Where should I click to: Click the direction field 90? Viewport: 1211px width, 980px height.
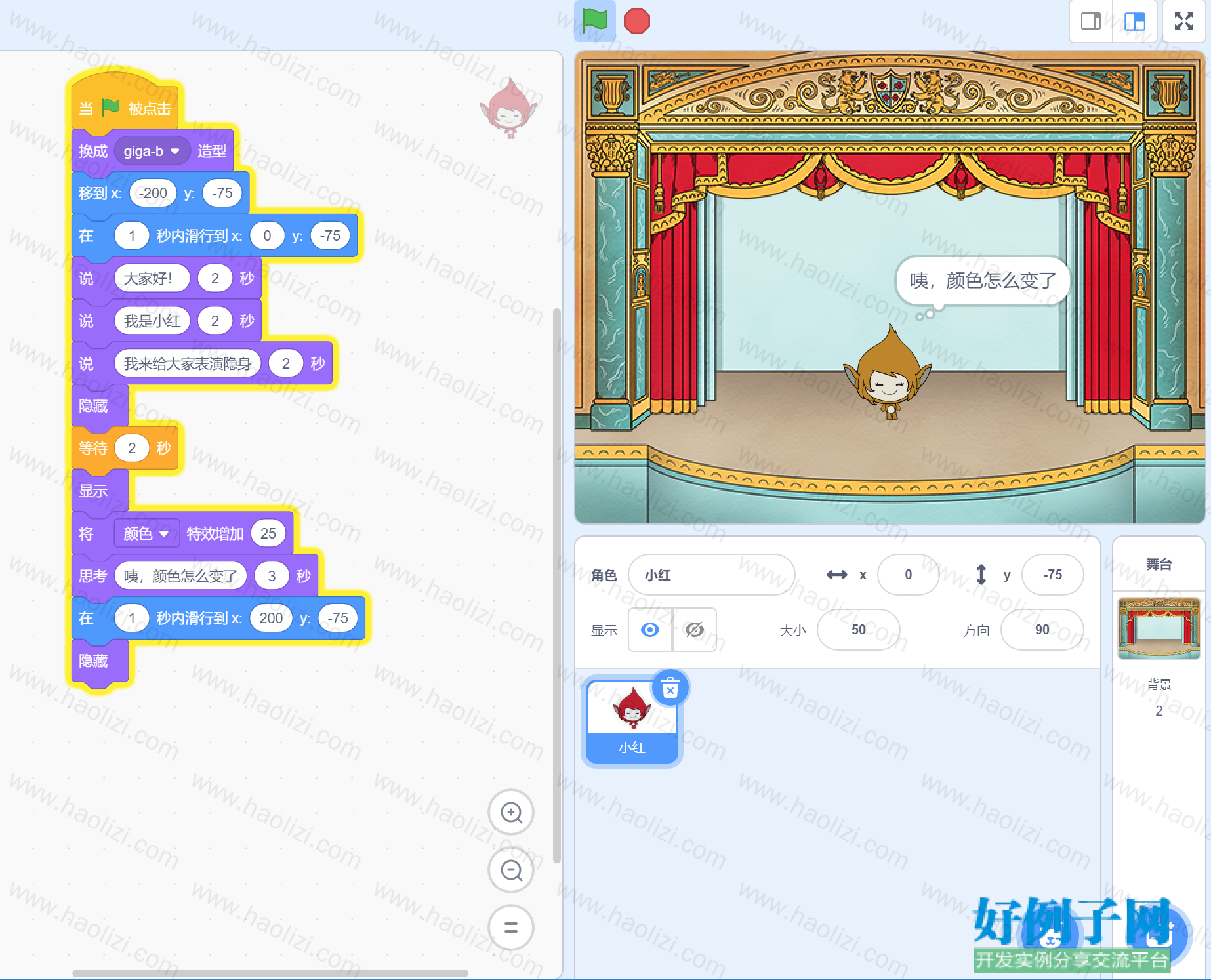click(1042, 630)
